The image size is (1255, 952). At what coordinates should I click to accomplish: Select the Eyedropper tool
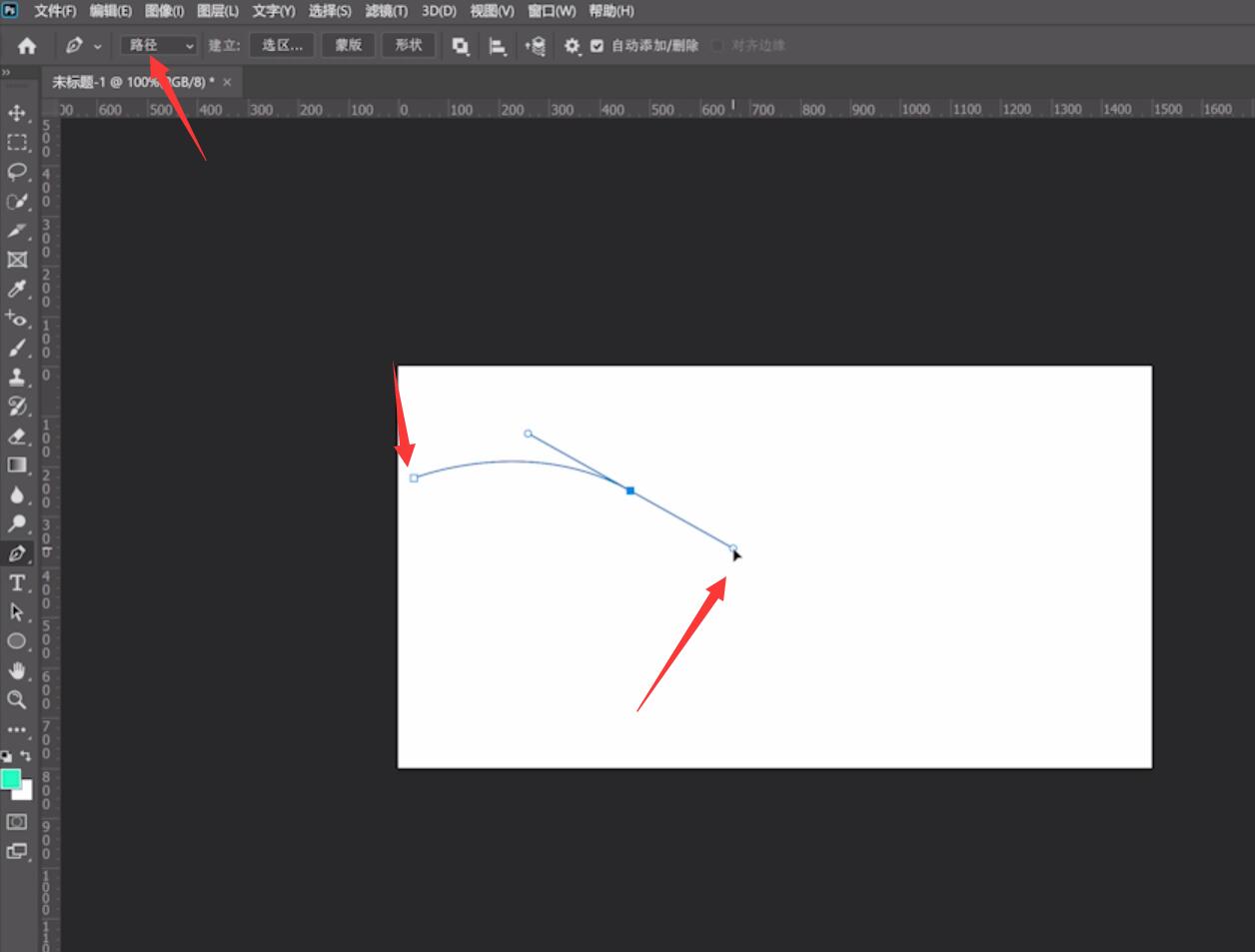(17, 289)
